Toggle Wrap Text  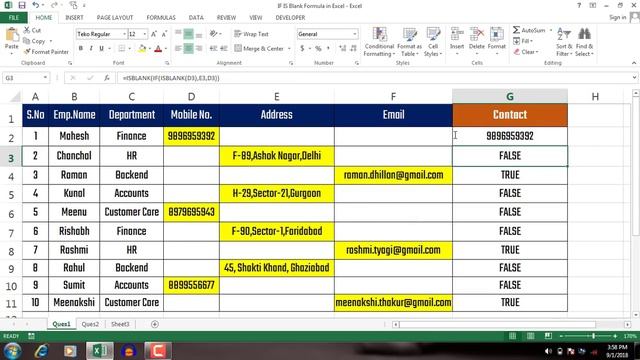tap(252, 34)
